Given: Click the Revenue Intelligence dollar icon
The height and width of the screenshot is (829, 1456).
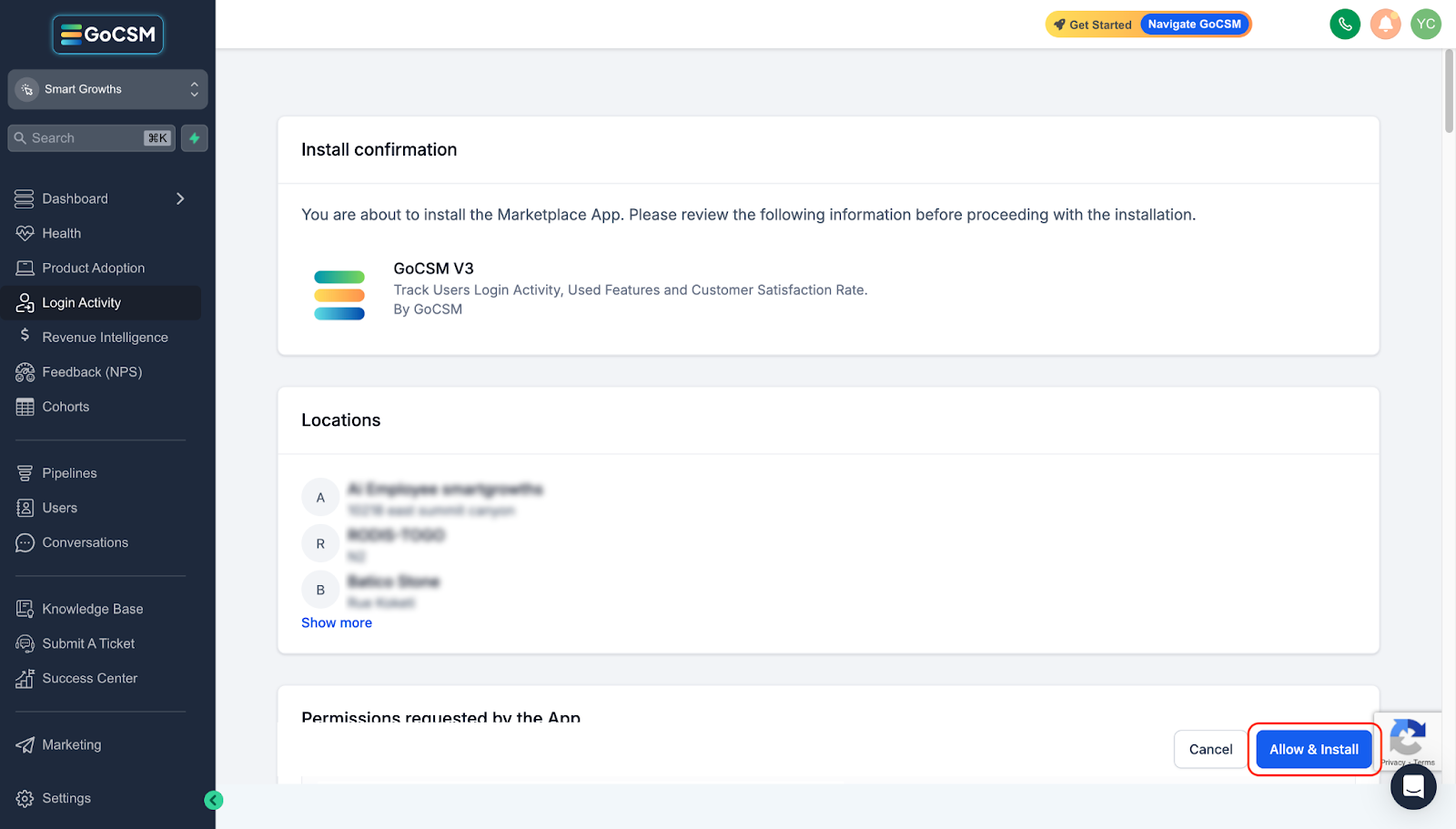Looking at the screenshot, I should (x=25, y=336).
